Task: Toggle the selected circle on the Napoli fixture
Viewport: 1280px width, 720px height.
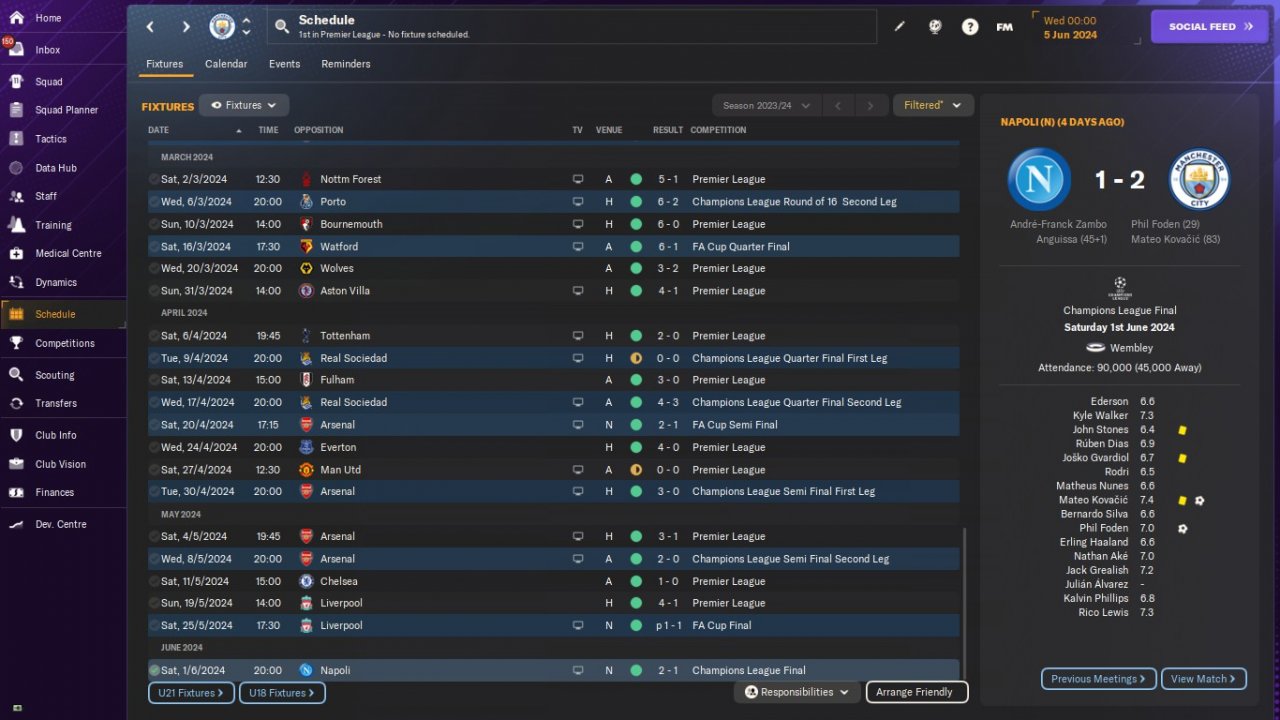Action: pyautogui.click(x=154, y=670)
